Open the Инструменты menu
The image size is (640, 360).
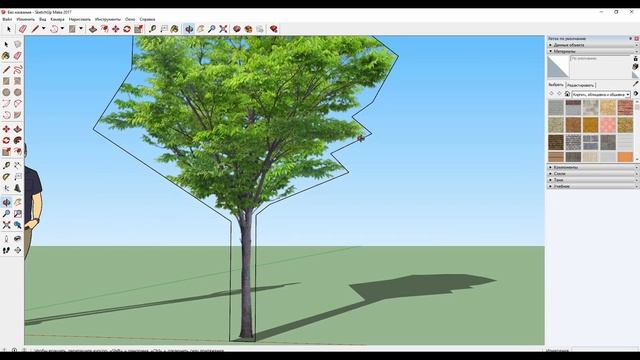(108, 19)
